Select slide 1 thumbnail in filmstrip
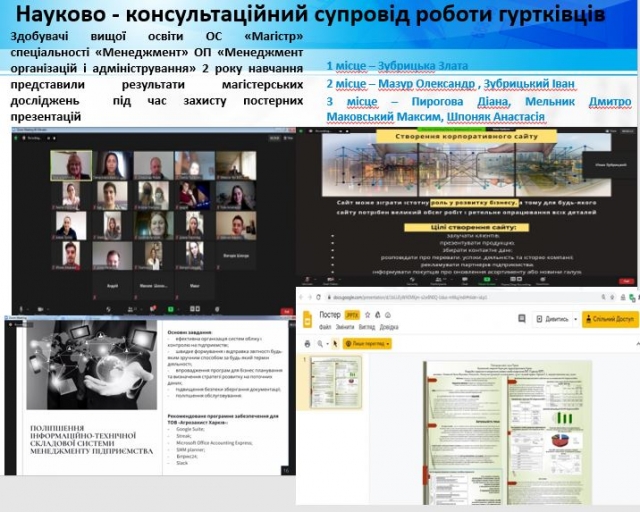 pos(336,383)
